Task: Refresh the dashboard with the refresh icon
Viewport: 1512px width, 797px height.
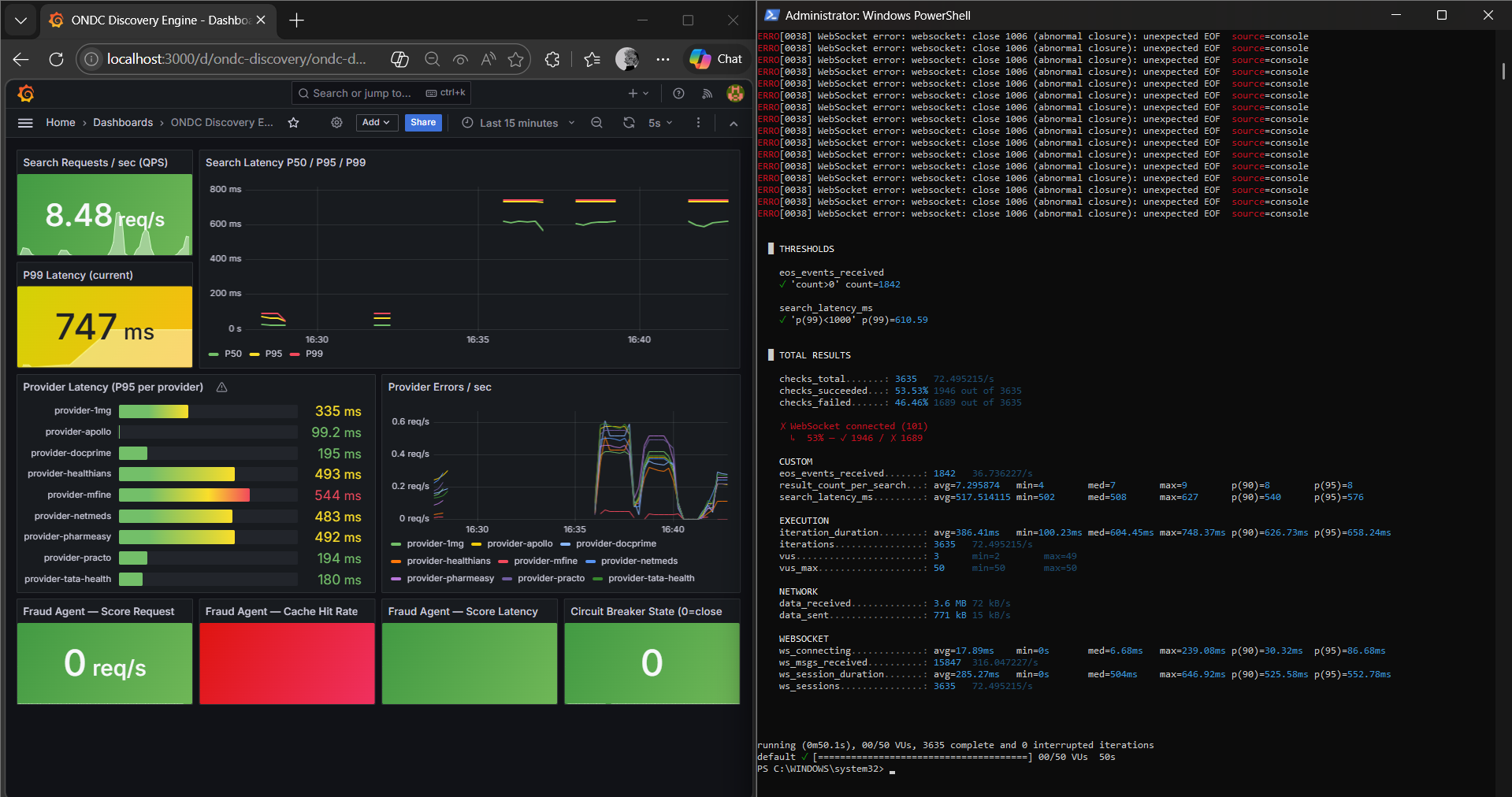Action: (x=629, y=123)
